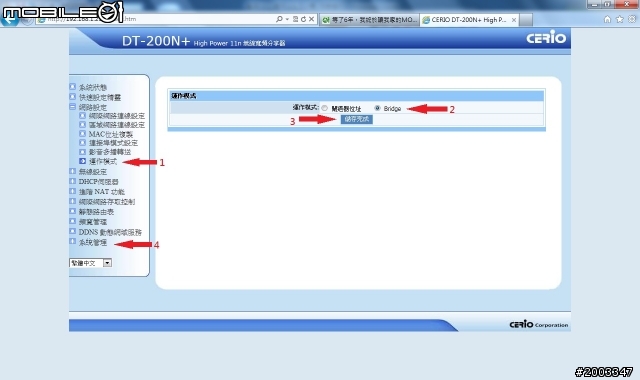The width and height of the screenshot is (640, 380).
Task: Open the 頻寬管理 menu item
Action: tap(93, 222)
